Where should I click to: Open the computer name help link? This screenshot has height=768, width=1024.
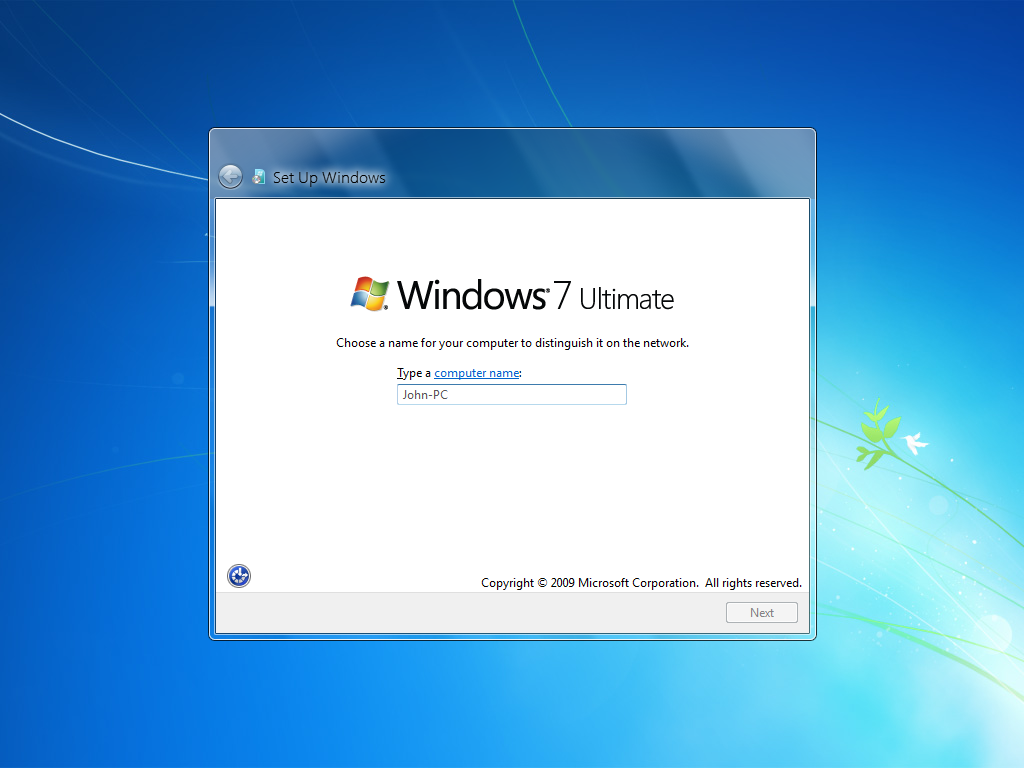(x=477, y=373)
